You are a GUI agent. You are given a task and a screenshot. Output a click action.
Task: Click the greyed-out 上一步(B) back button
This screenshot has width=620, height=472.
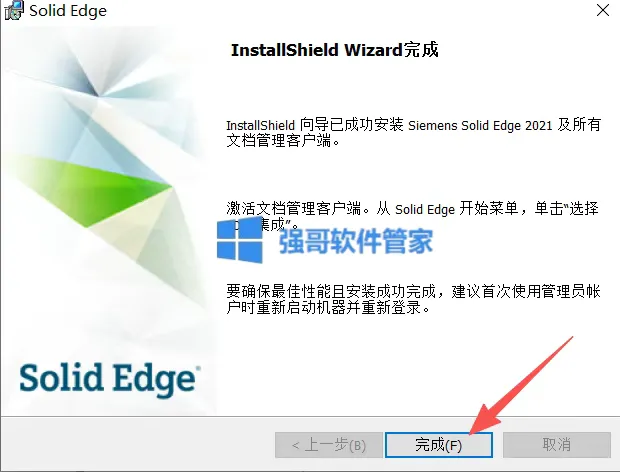click(329, 445)
